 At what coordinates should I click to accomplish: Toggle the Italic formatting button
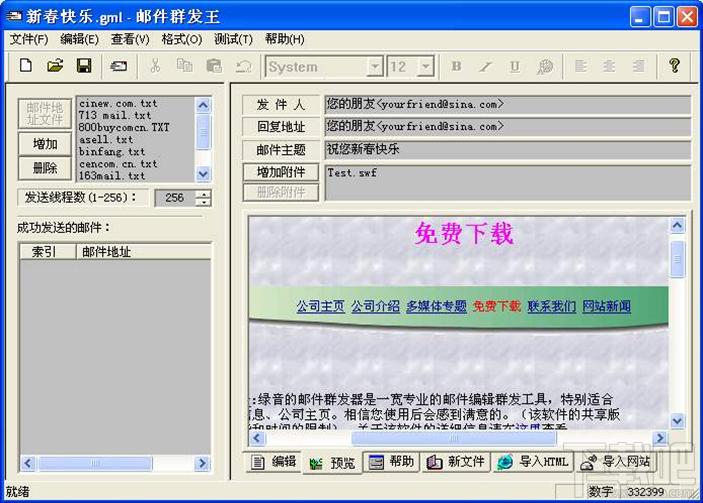click(x=485, y=67)
